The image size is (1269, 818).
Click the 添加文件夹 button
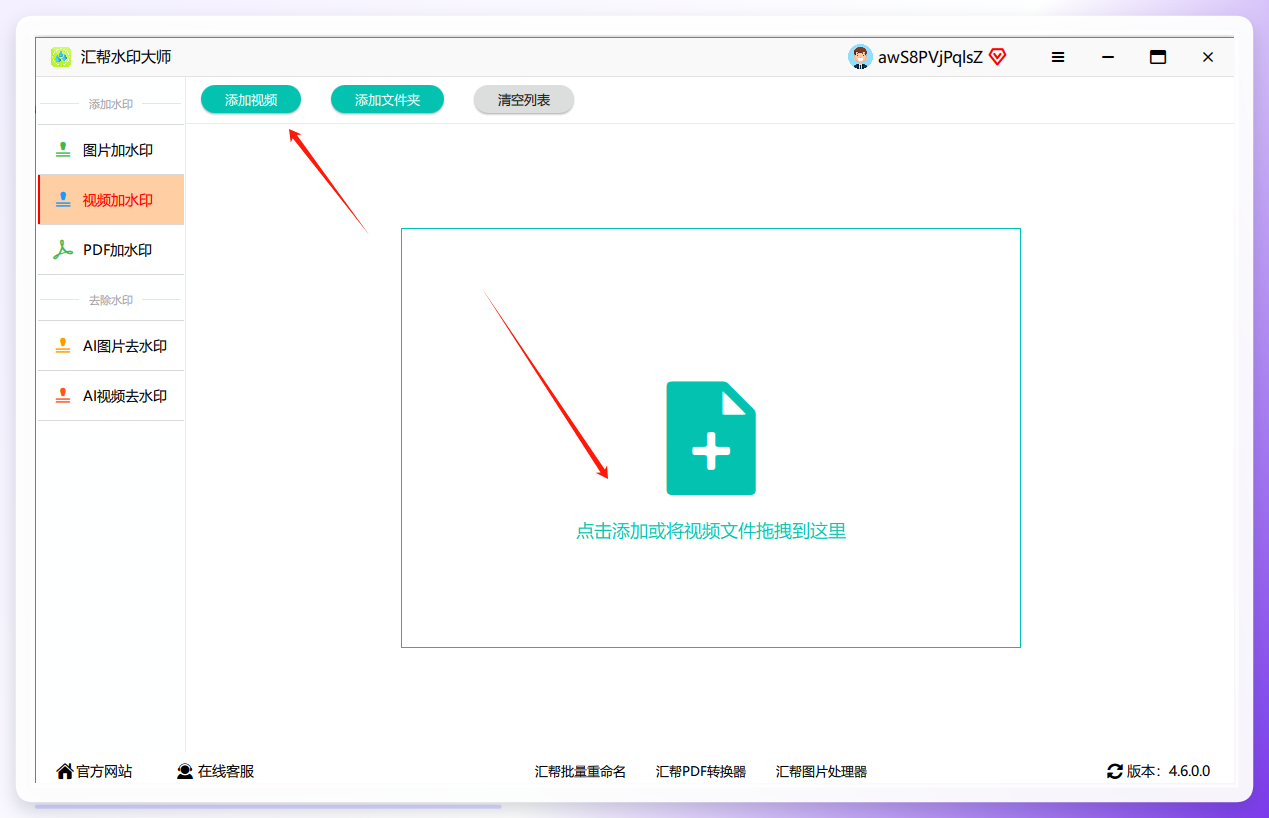387,100
